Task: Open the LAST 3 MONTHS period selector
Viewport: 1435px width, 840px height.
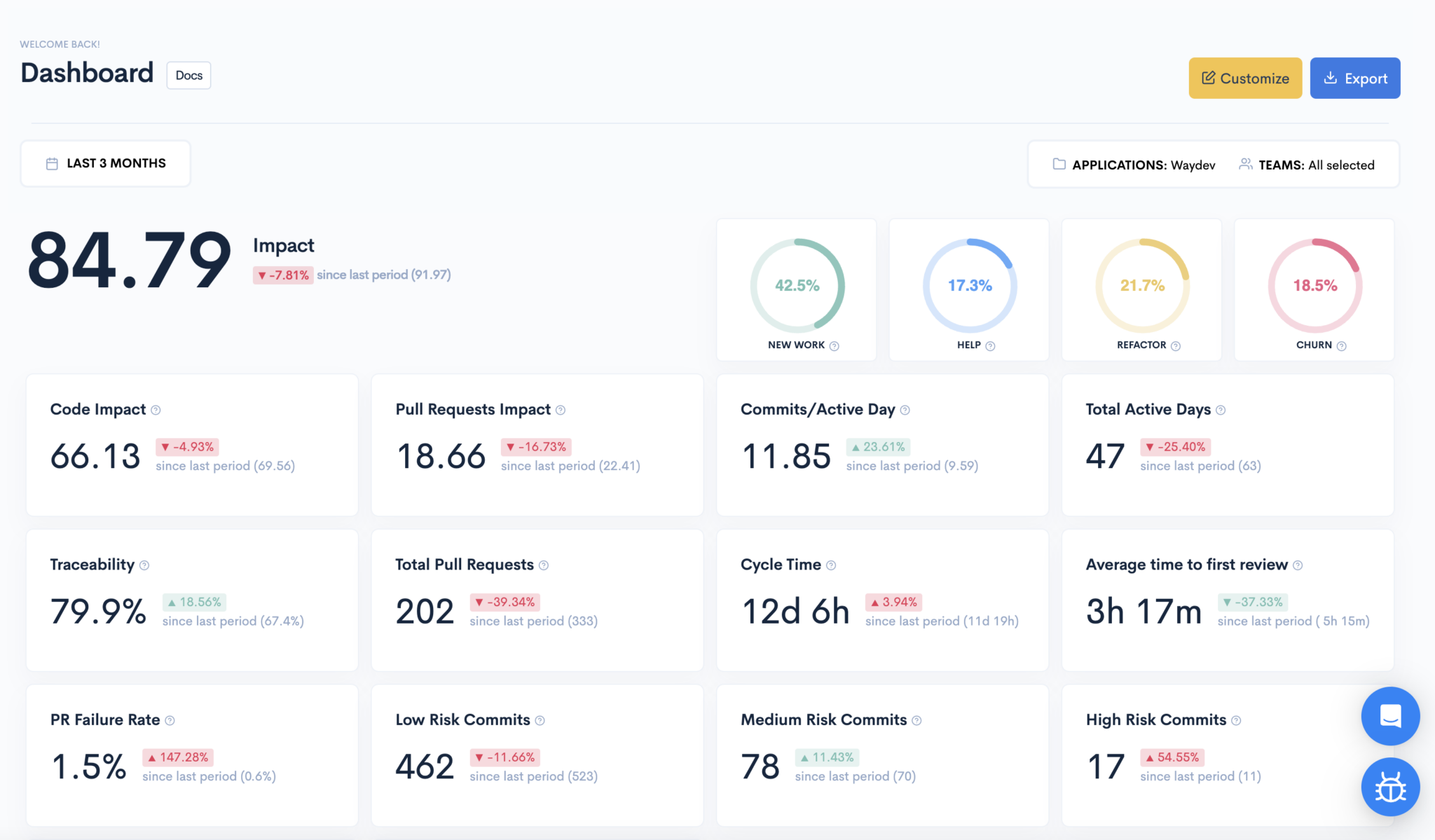Action: click(x=105, y=163)
